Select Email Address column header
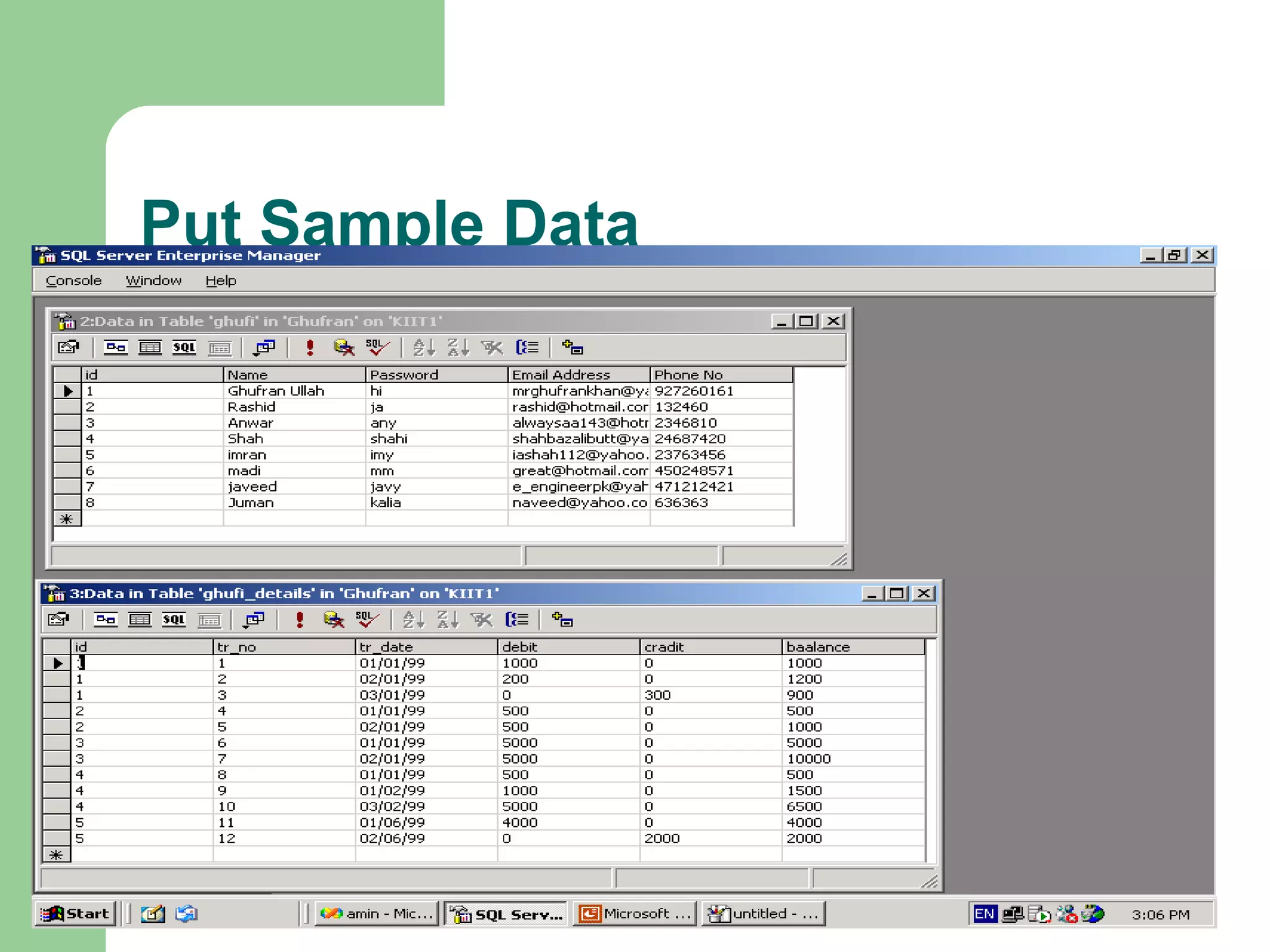Image resolution: width=1270 pixels, height=952 pixels. tap(579, 374)
